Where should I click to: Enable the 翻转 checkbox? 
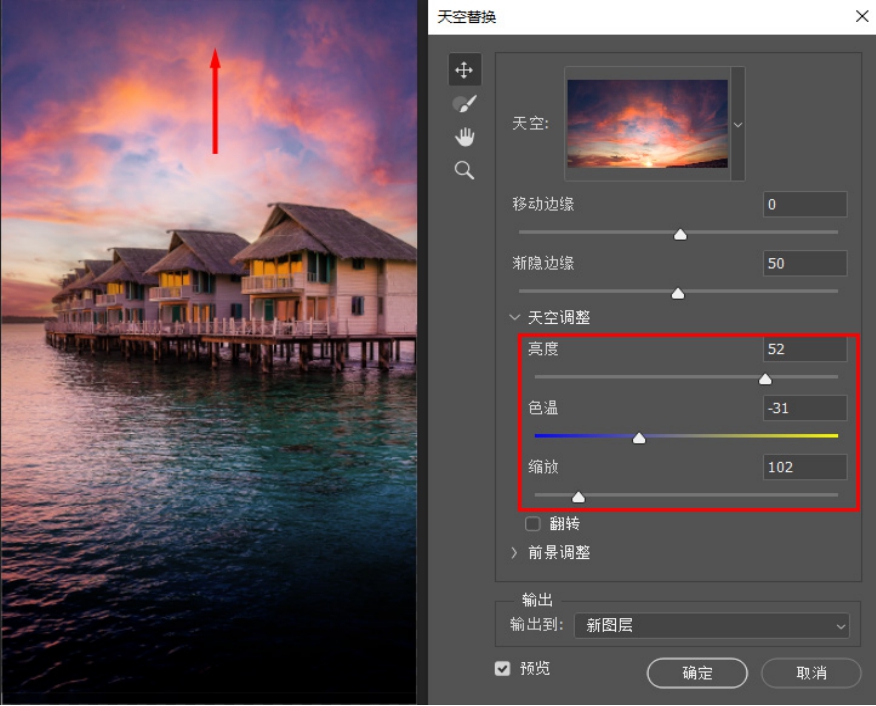click(533, 524)
